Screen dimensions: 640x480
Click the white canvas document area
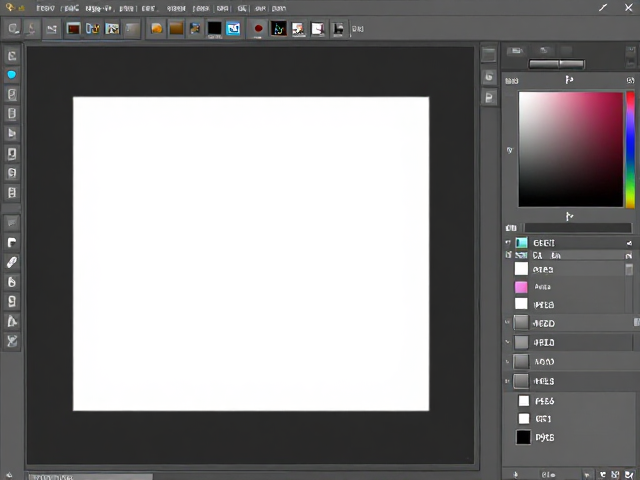[251, 253]
